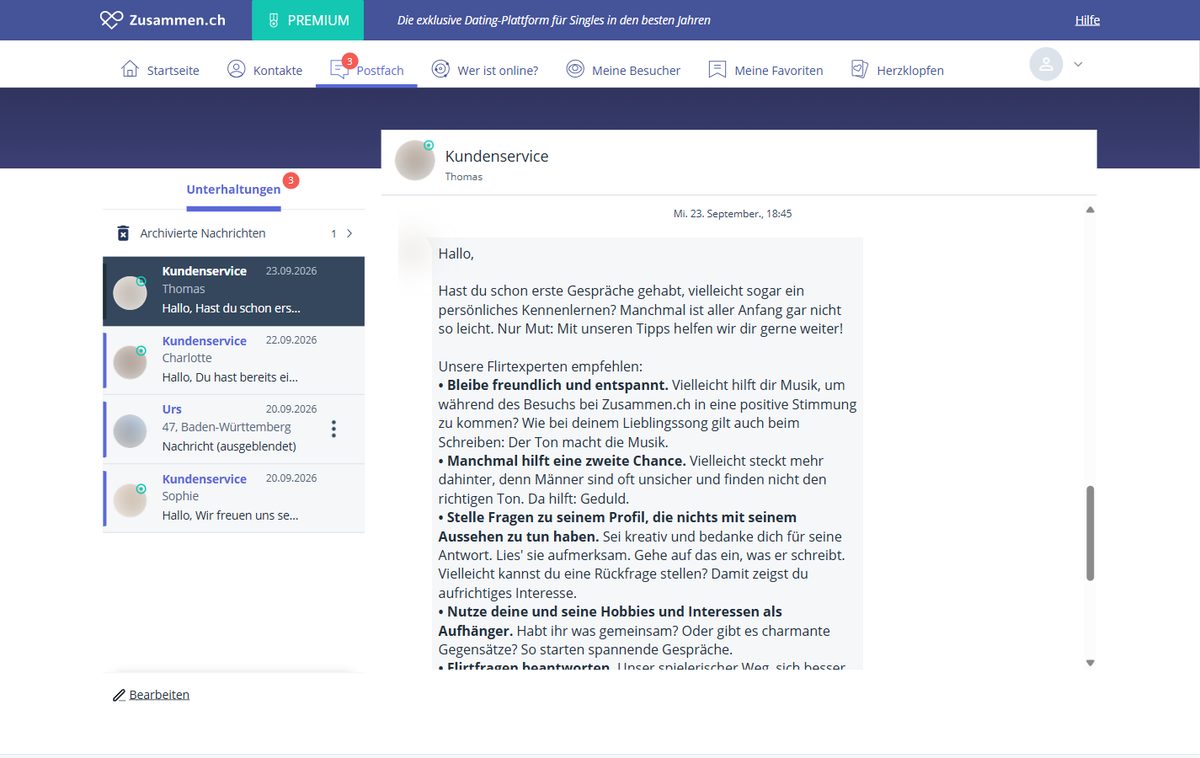Click the Zusammen.ch heart logo
1200x758 pixels.
tap(111, 20)
